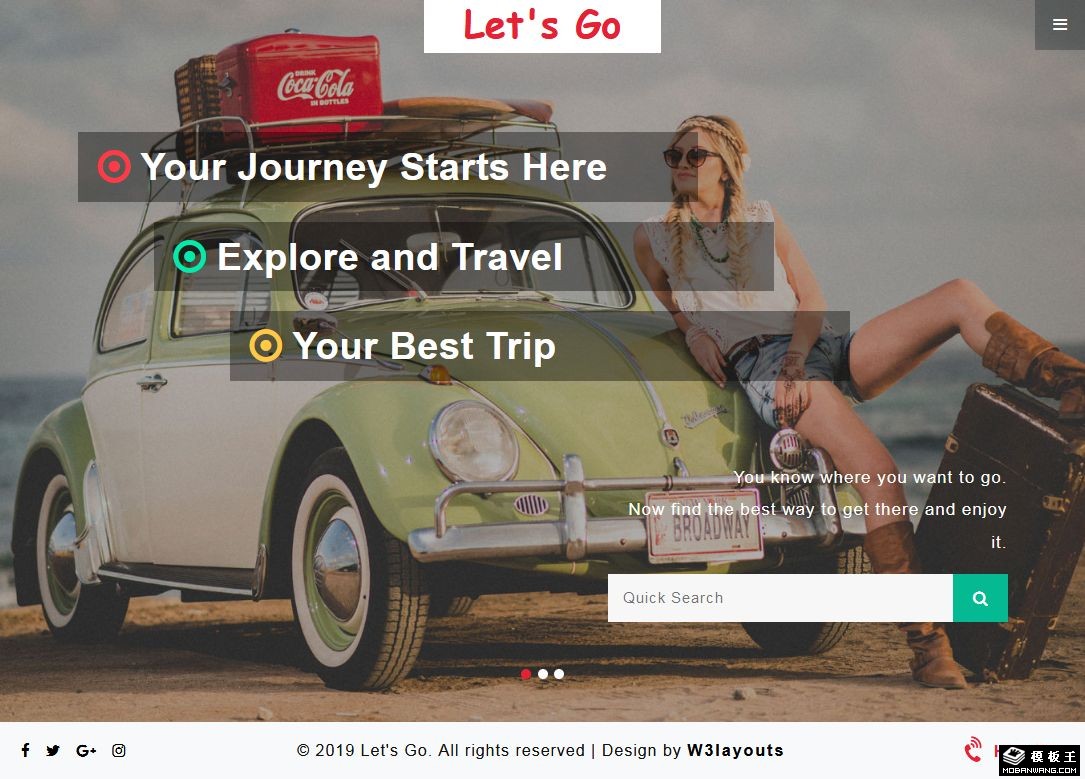Click the mobanwang watermark badge
This screenshot has width=1085, height=779.
point(1039,760)
